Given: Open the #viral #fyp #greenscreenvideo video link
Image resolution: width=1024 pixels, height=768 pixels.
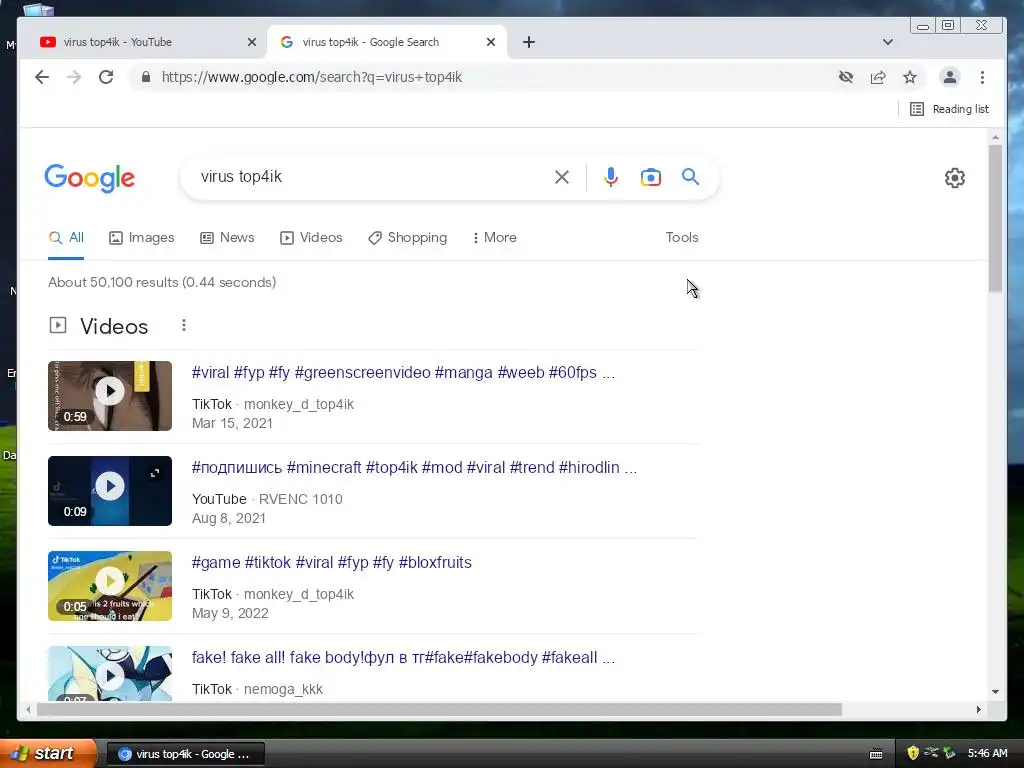Looking at the screenshot, I should tap(403, 372).
